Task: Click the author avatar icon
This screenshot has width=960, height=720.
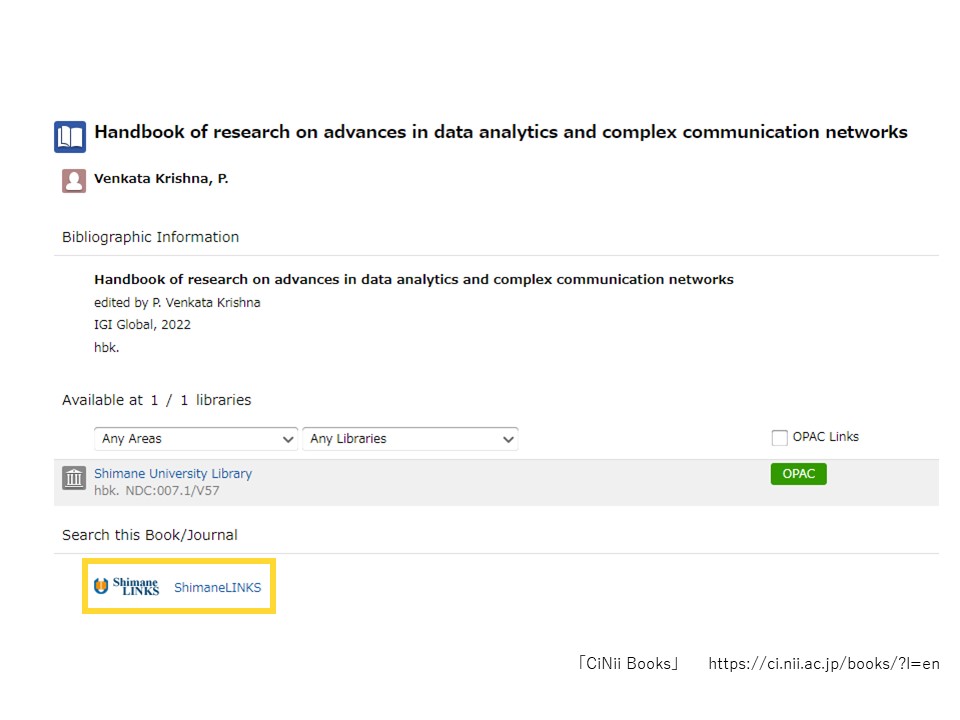Action: click(74, 181)
